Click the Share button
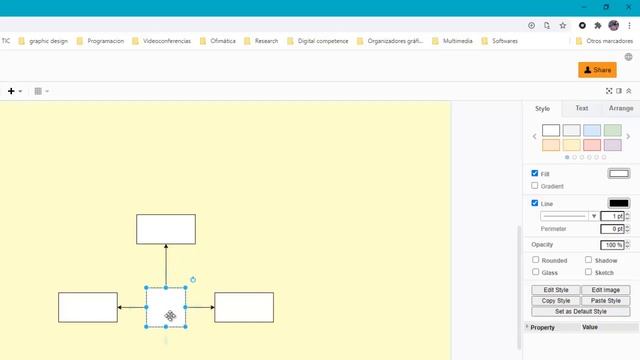Screen dimensions: 640x360 pos(597,70)
